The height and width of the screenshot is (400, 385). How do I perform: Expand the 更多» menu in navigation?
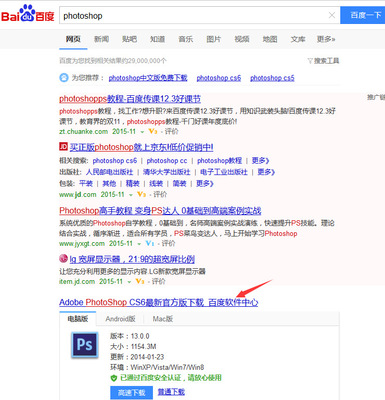[x=326, y=39]
